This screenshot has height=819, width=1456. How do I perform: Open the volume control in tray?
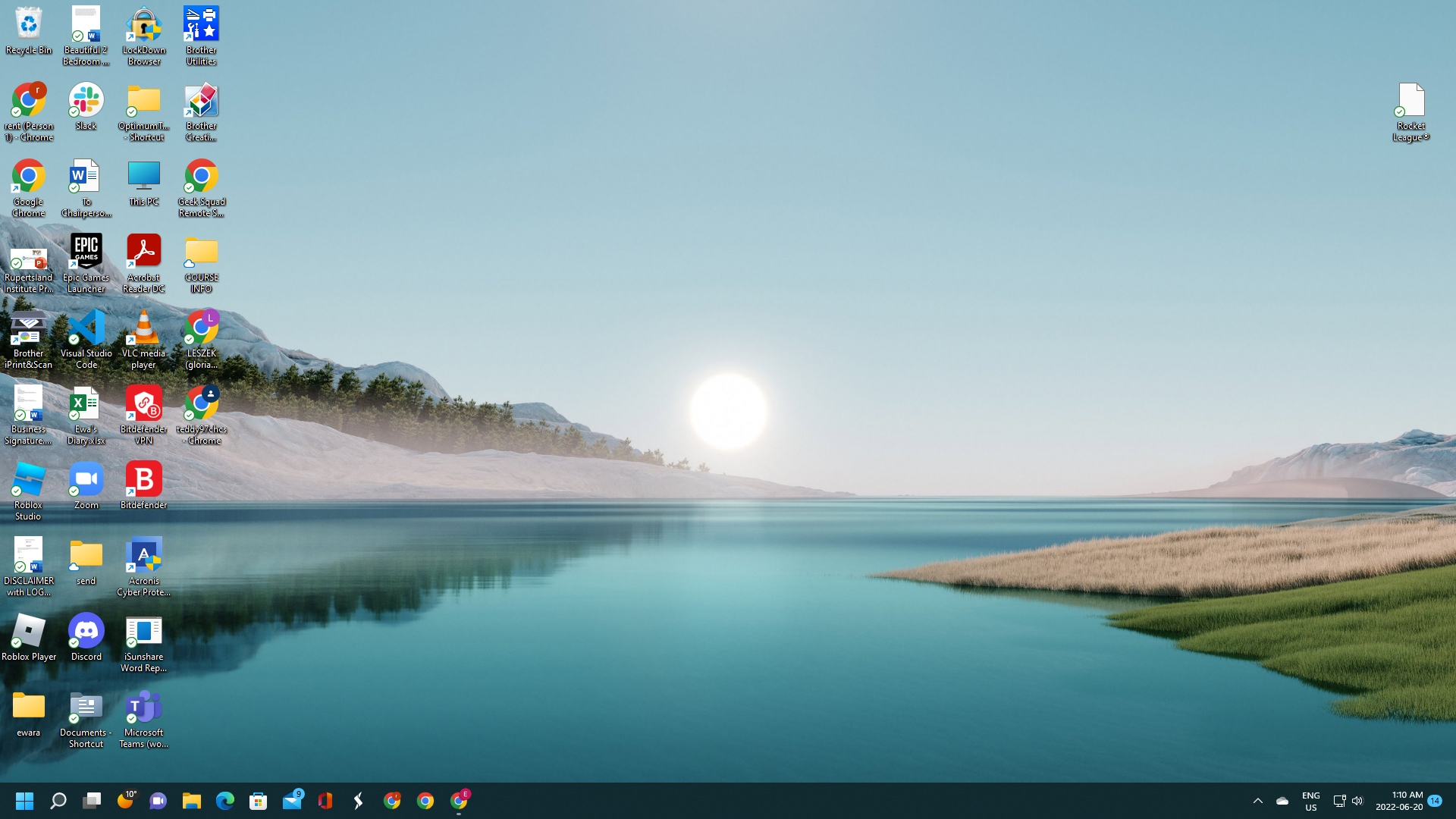pos(1357,801)
